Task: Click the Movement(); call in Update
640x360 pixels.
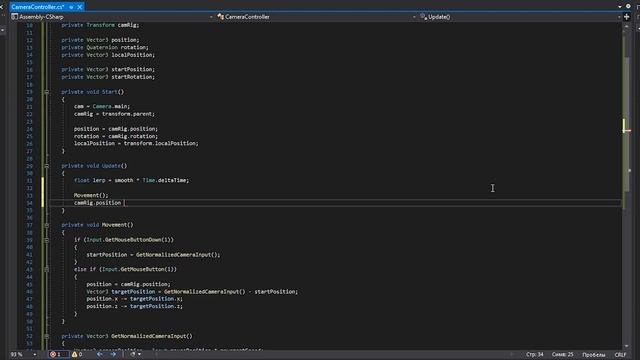Action: tap(91, 196)
